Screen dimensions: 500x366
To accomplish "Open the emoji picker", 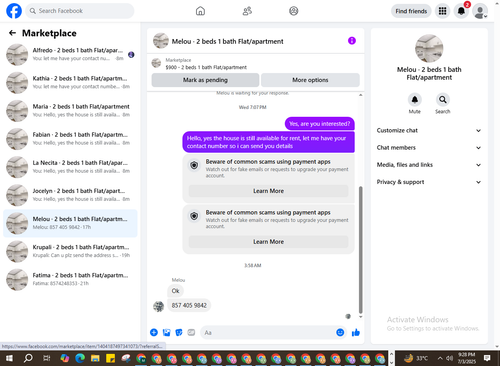I will tap(340, 332).
